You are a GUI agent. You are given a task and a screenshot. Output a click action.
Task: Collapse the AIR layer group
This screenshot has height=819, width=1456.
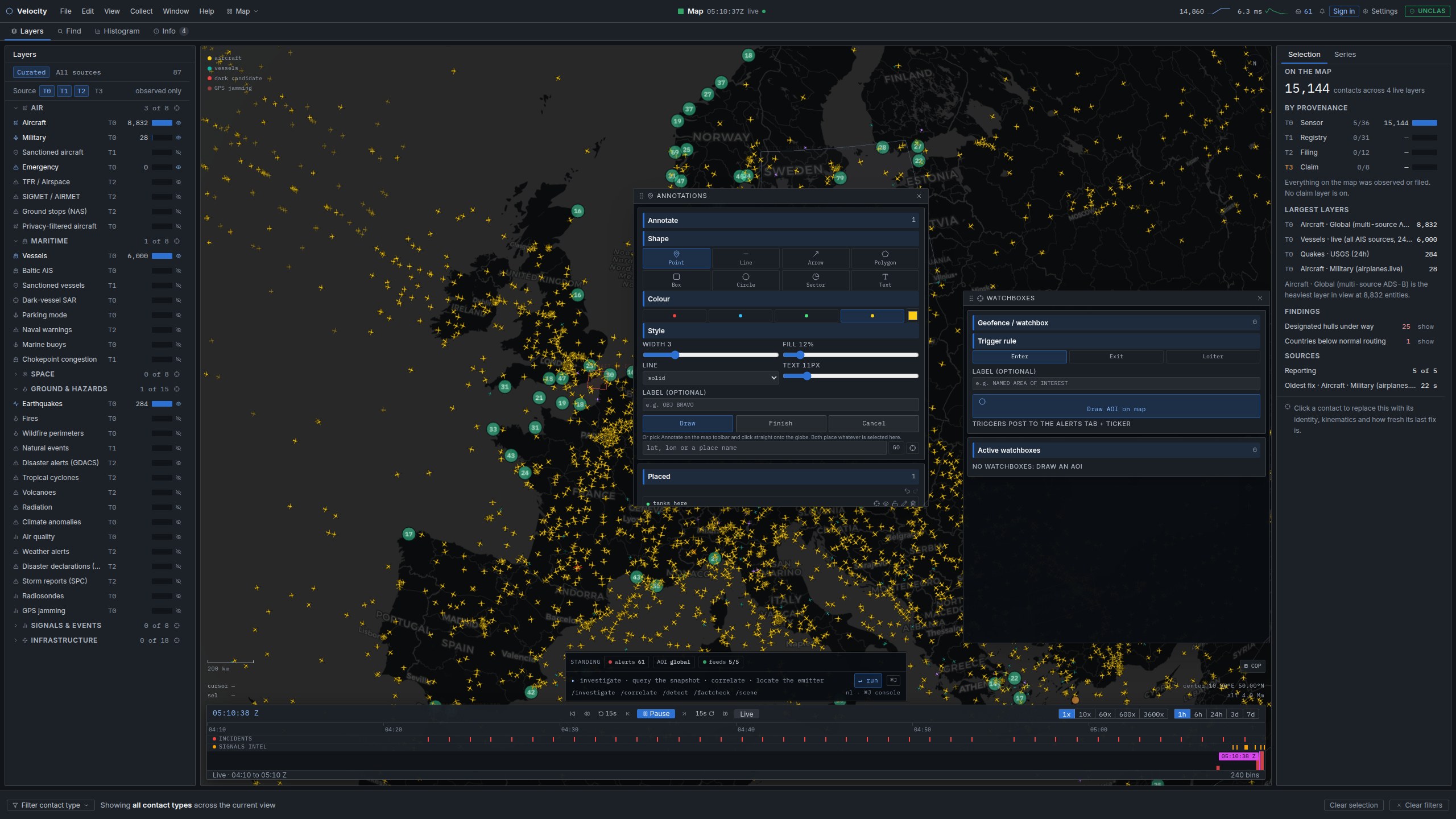[x=15, y=108]
